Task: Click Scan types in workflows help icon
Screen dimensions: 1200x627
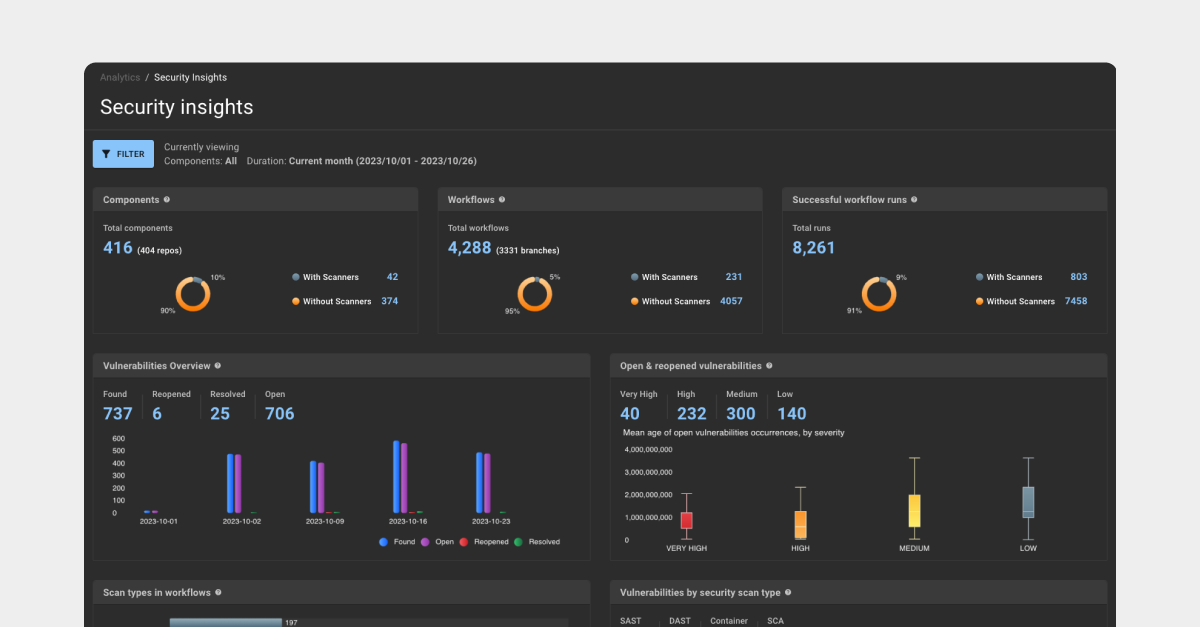Action: 218,592
